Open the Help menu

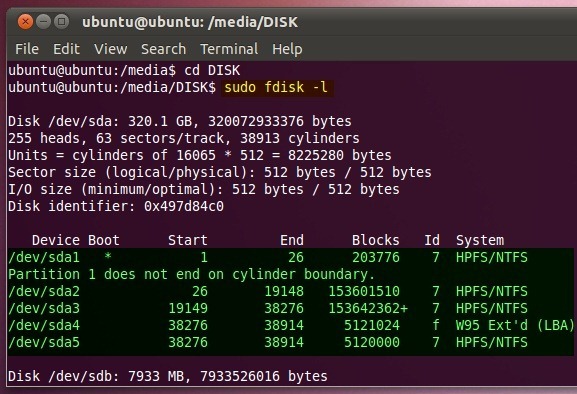[x=287, y=49]
